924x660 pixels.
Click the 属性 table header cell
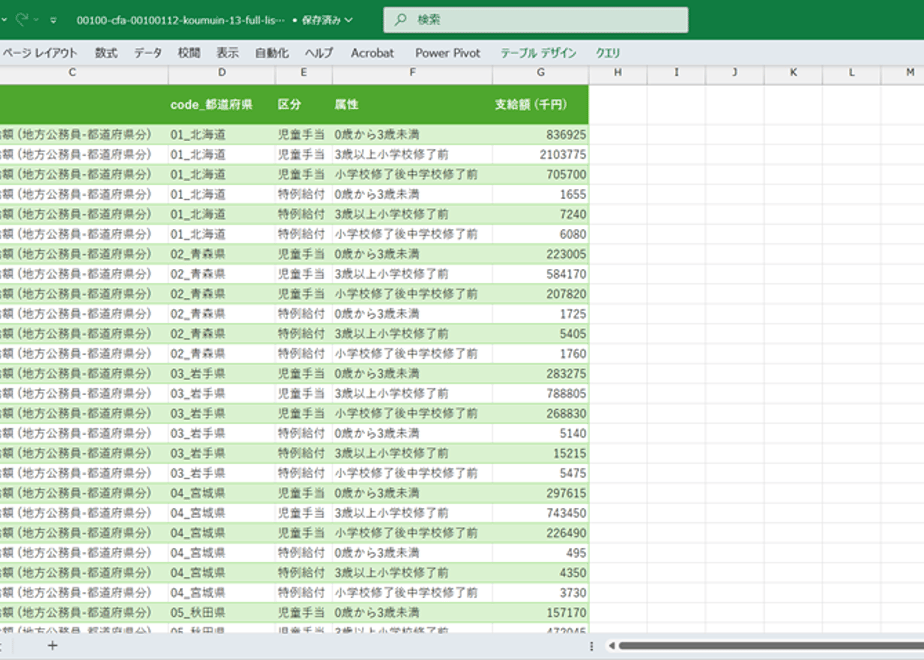point(412,104)
